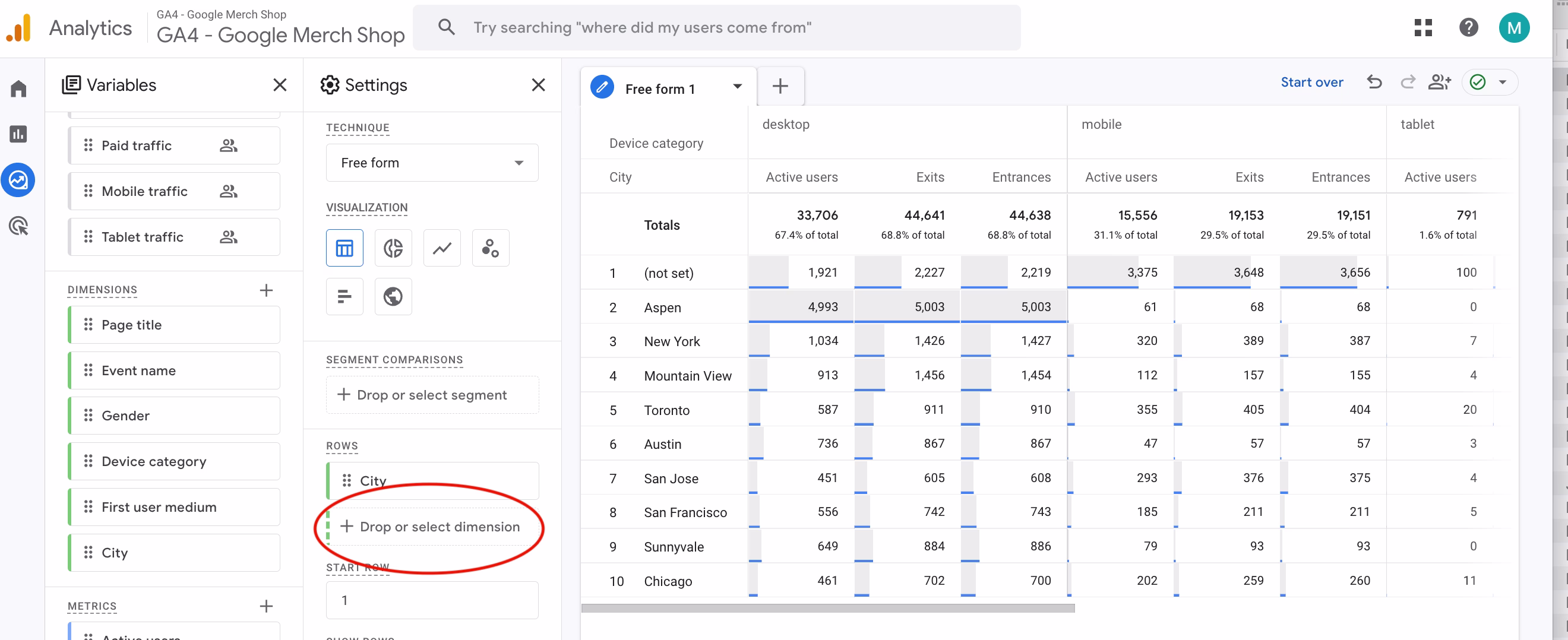Pick the geo map visualization
Screen dimensions: 1568x640
click(393, 297)
